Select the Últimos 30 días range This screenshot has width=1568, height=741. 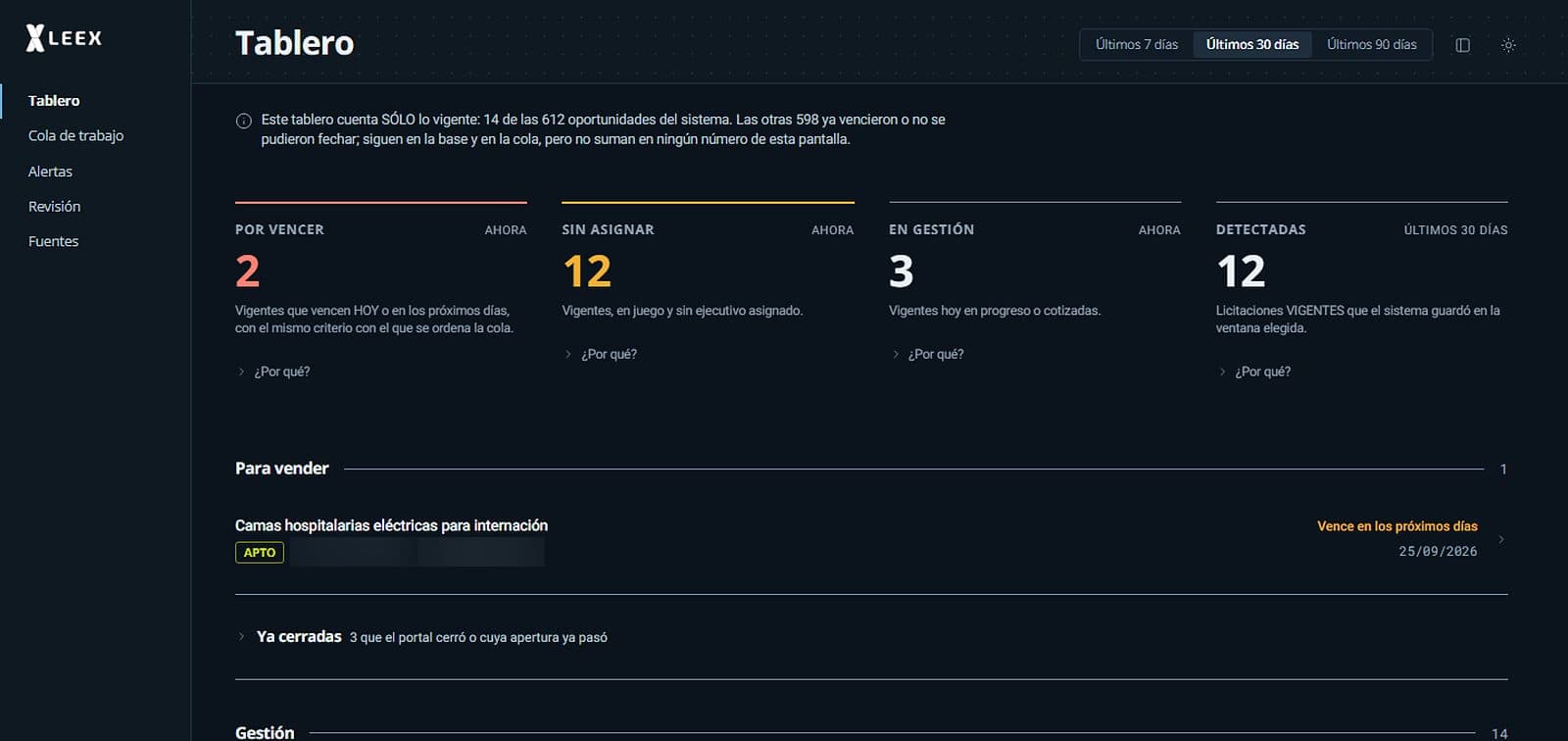click(x=1252, y=45)
